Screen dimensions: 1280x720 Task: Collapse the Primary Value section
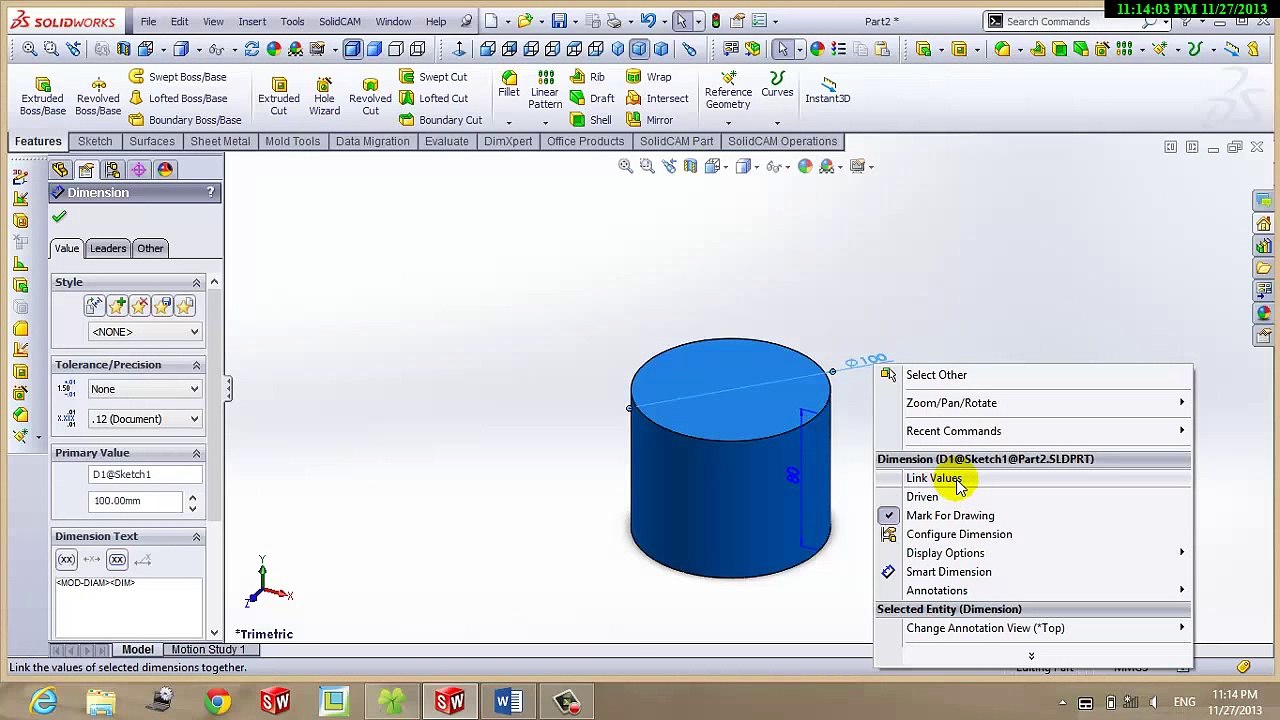pyautogui.click(x=196, y=453)
